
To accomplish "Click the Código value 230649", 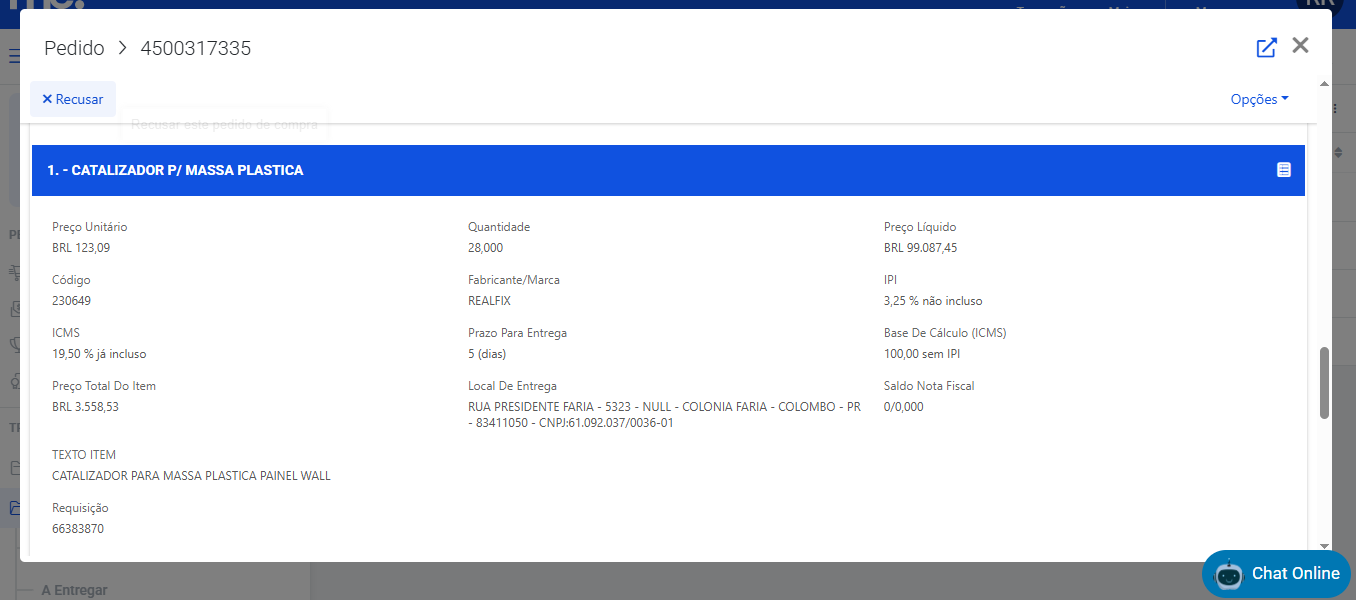I will coord(71,301).
